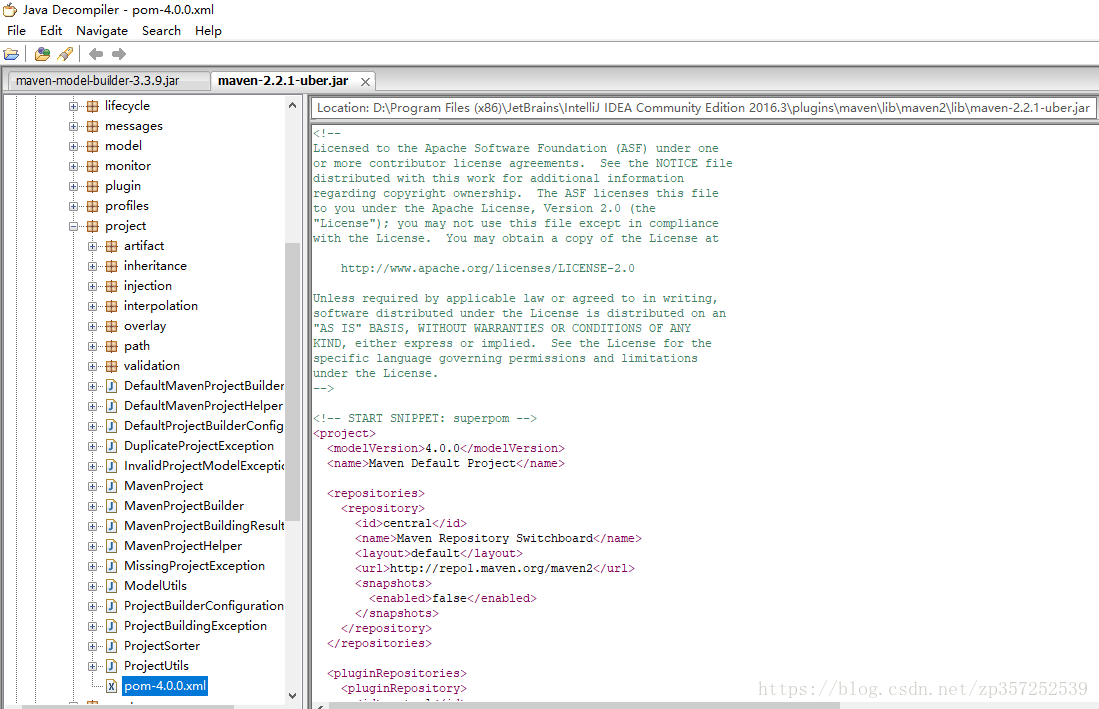Click the pom-4.0.0.xml file icon
The height and width of the screenshot is (709, 1099).
pos(111,686)
